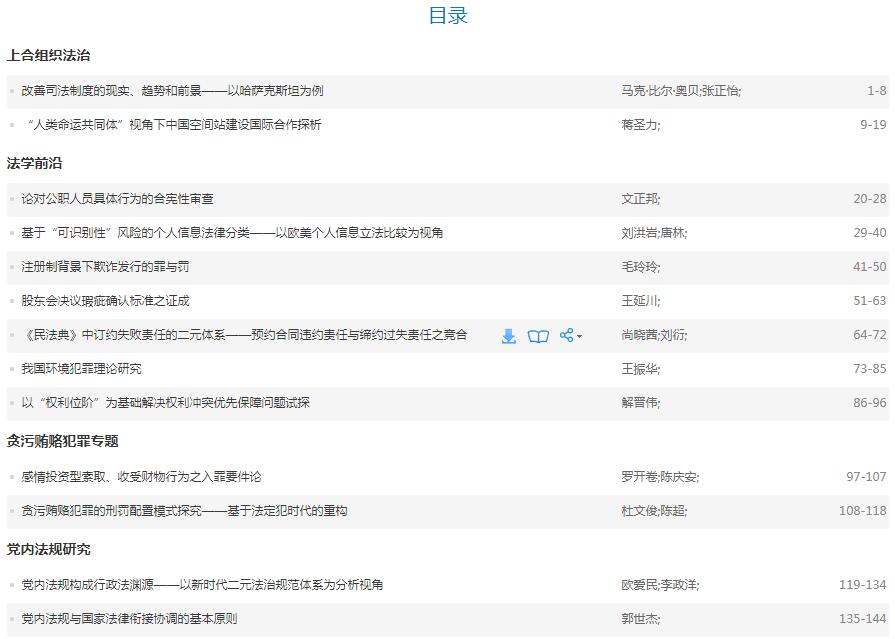Open article 党内法规与国家法律衔接协调的基本原则

[x=129, y=619]
